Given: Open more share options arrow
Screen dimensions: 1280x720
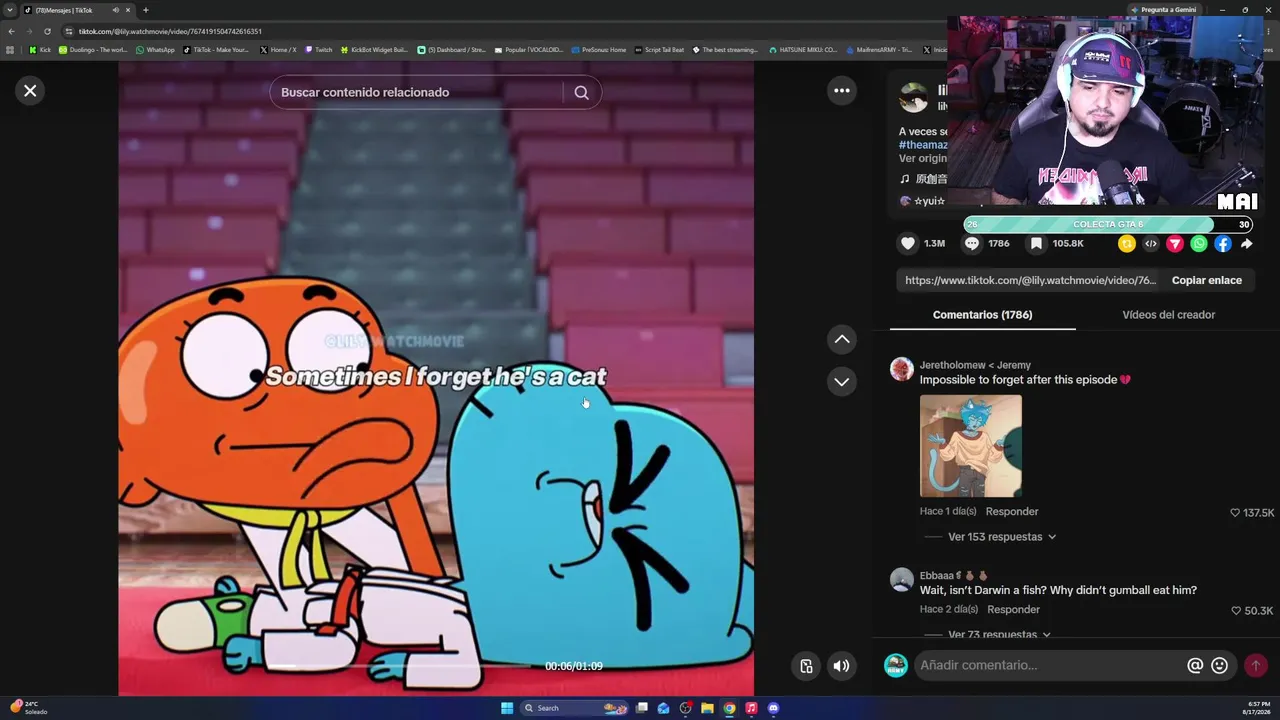Looking at the screenshot, I should (1247, 243).
